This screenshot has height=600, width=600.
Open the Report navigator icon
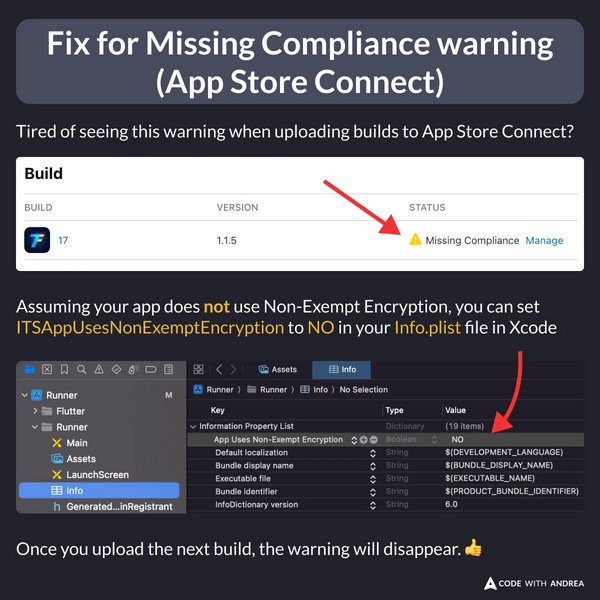pyautogui.click(x=168, y=369)
